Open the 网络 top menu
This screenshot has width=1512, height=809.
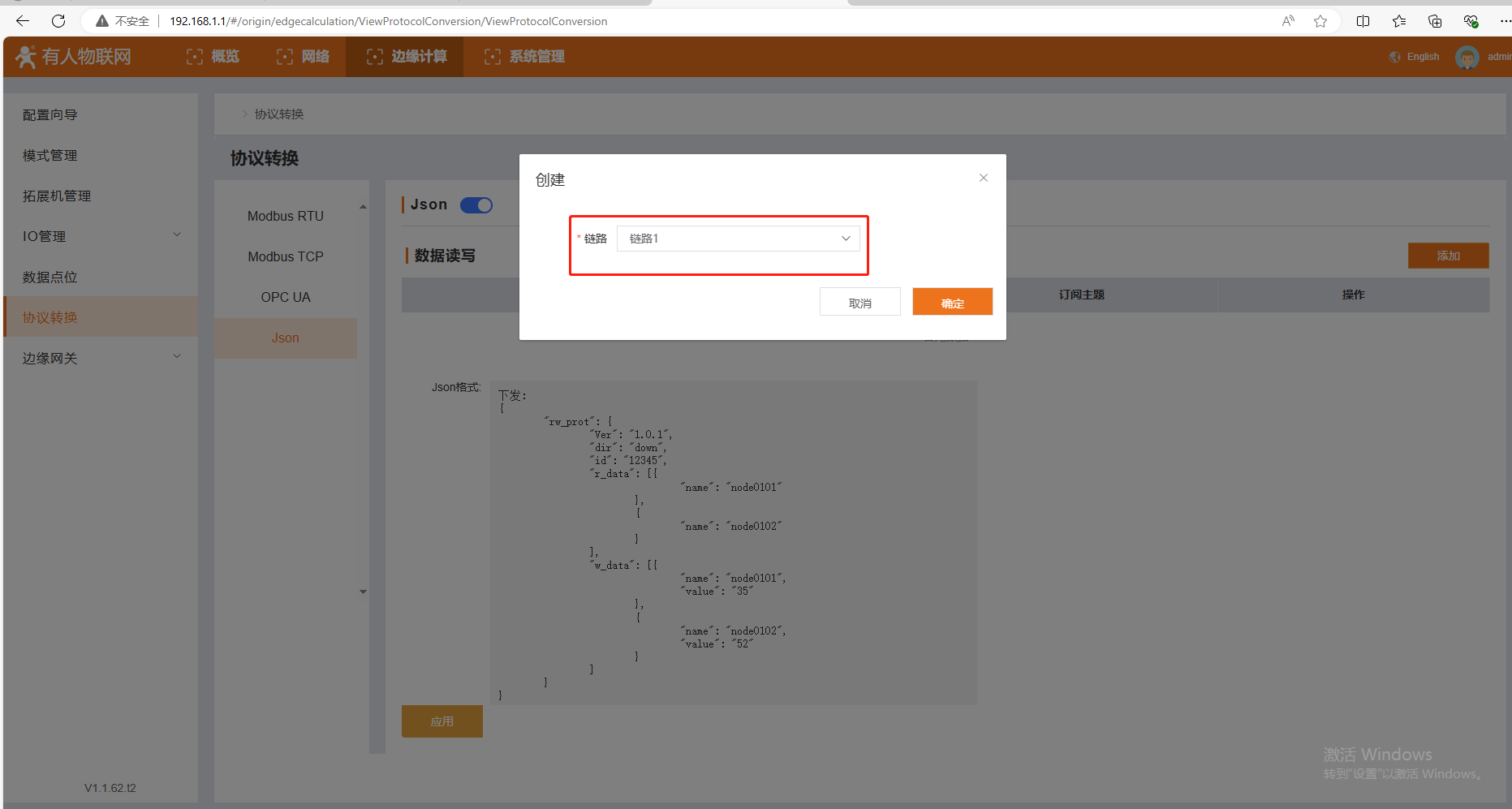click(x=304, y=57)
